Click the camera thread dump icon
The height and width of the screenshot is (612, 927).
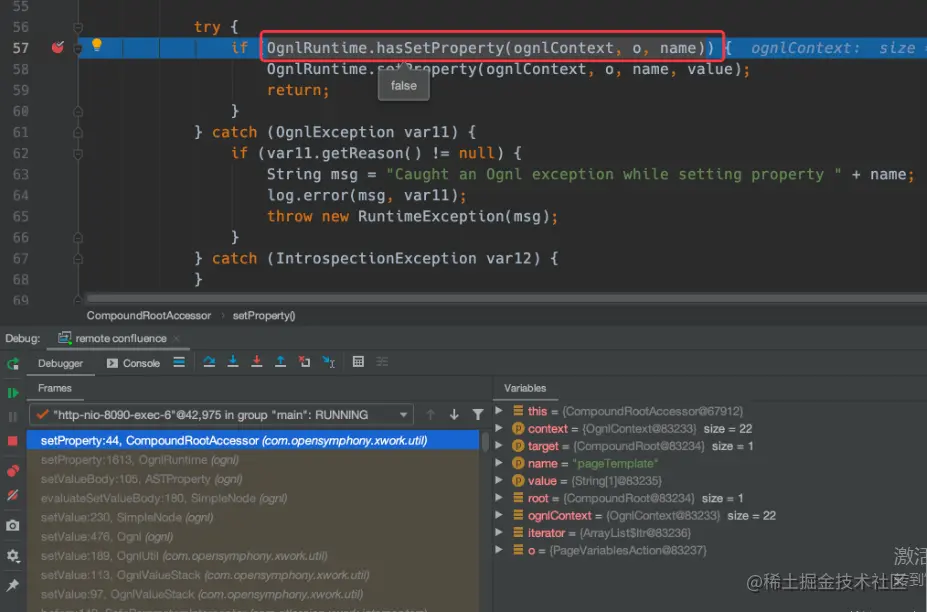12,525
